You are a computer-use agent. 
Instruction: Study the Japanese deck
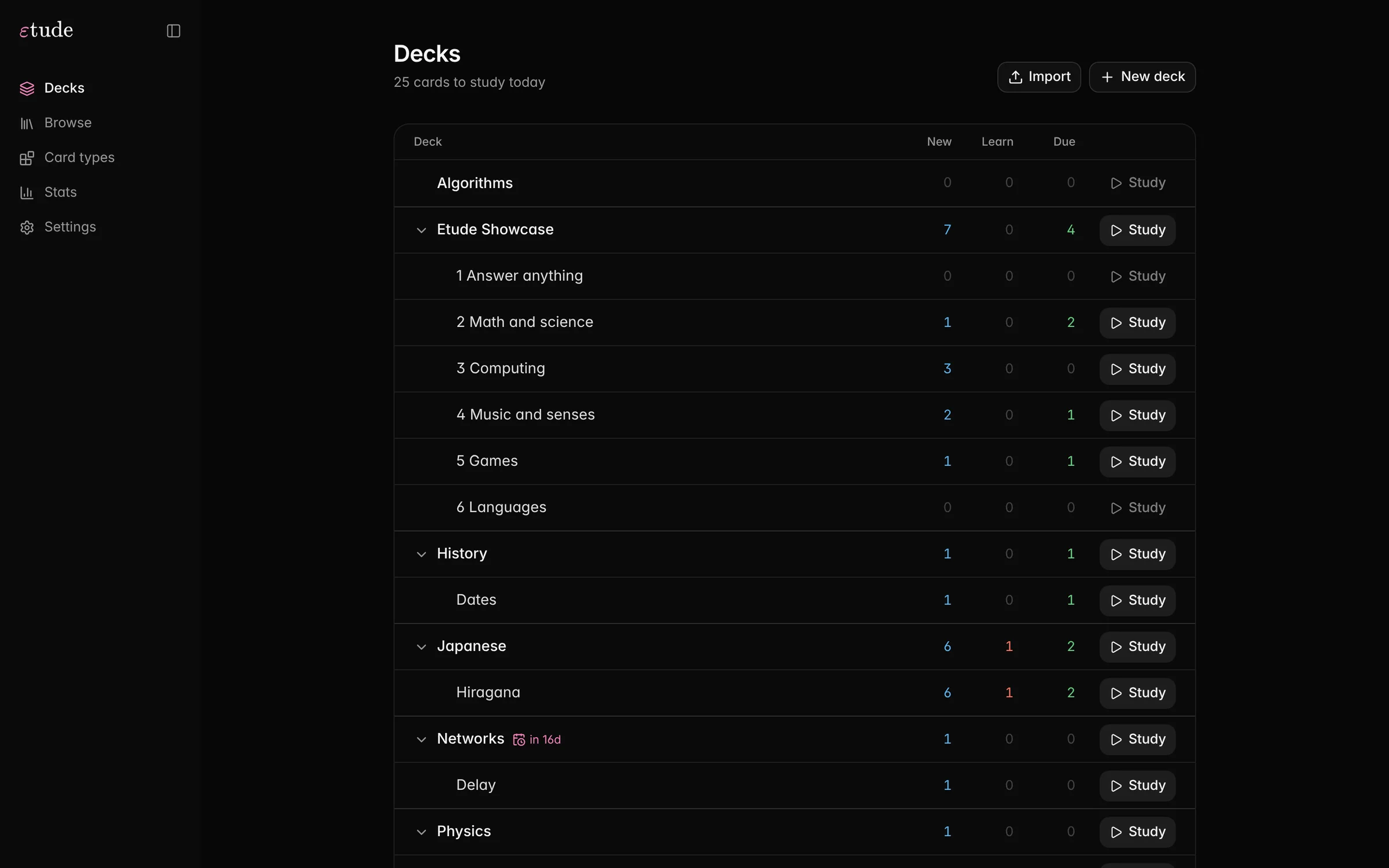(x=1137, y=647)
